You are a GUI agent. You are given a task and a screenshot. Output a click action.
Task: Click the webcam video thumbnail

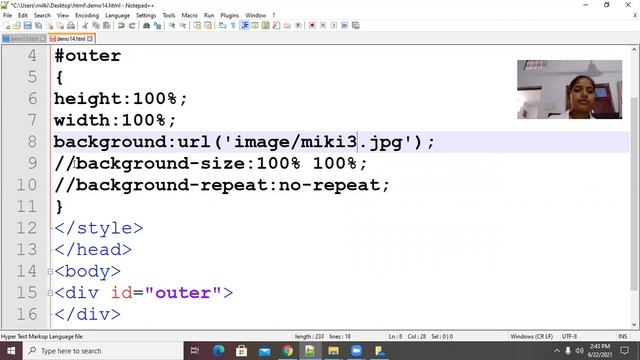[569, 89]
